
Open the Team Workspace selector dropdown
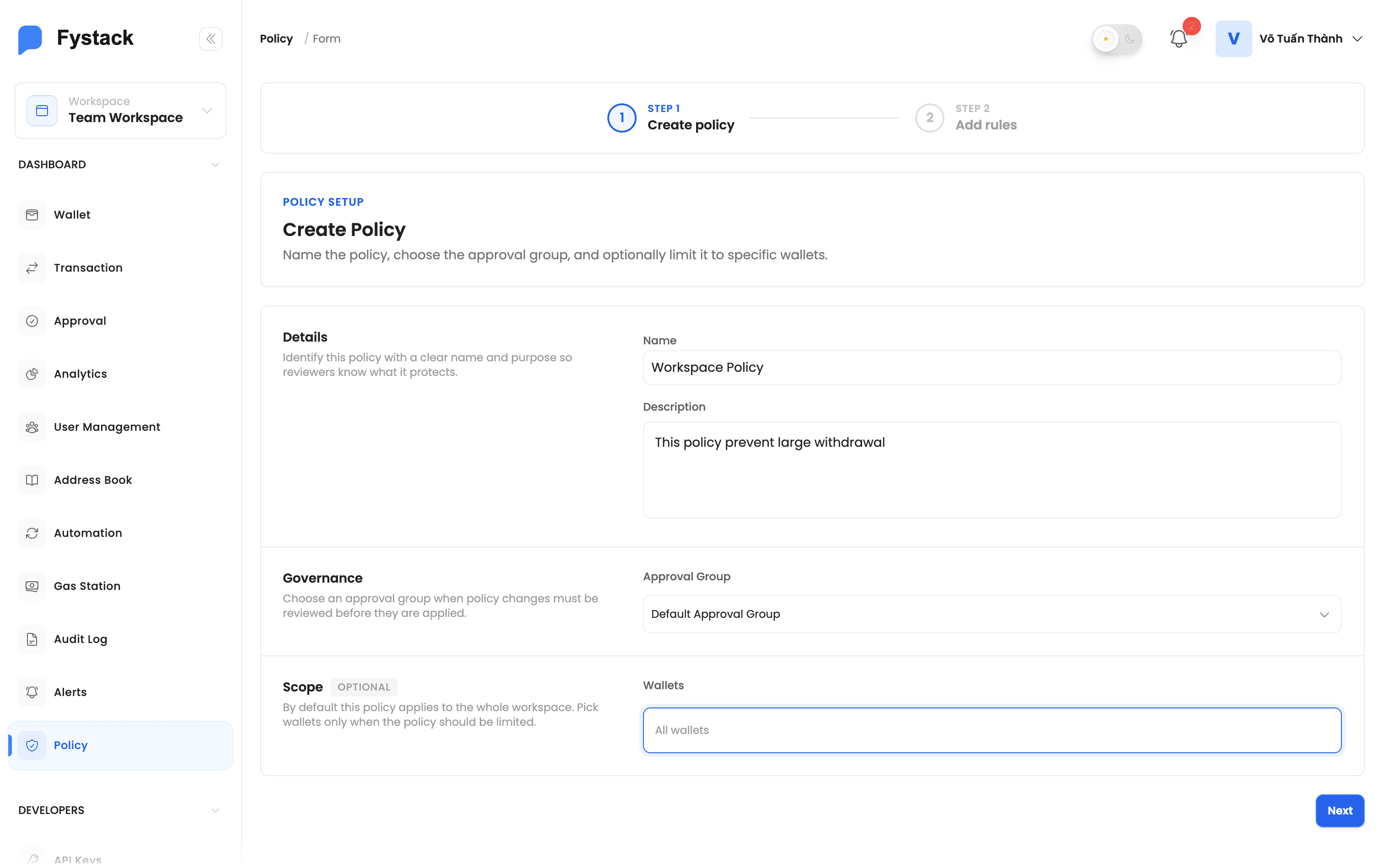point(121,110)
